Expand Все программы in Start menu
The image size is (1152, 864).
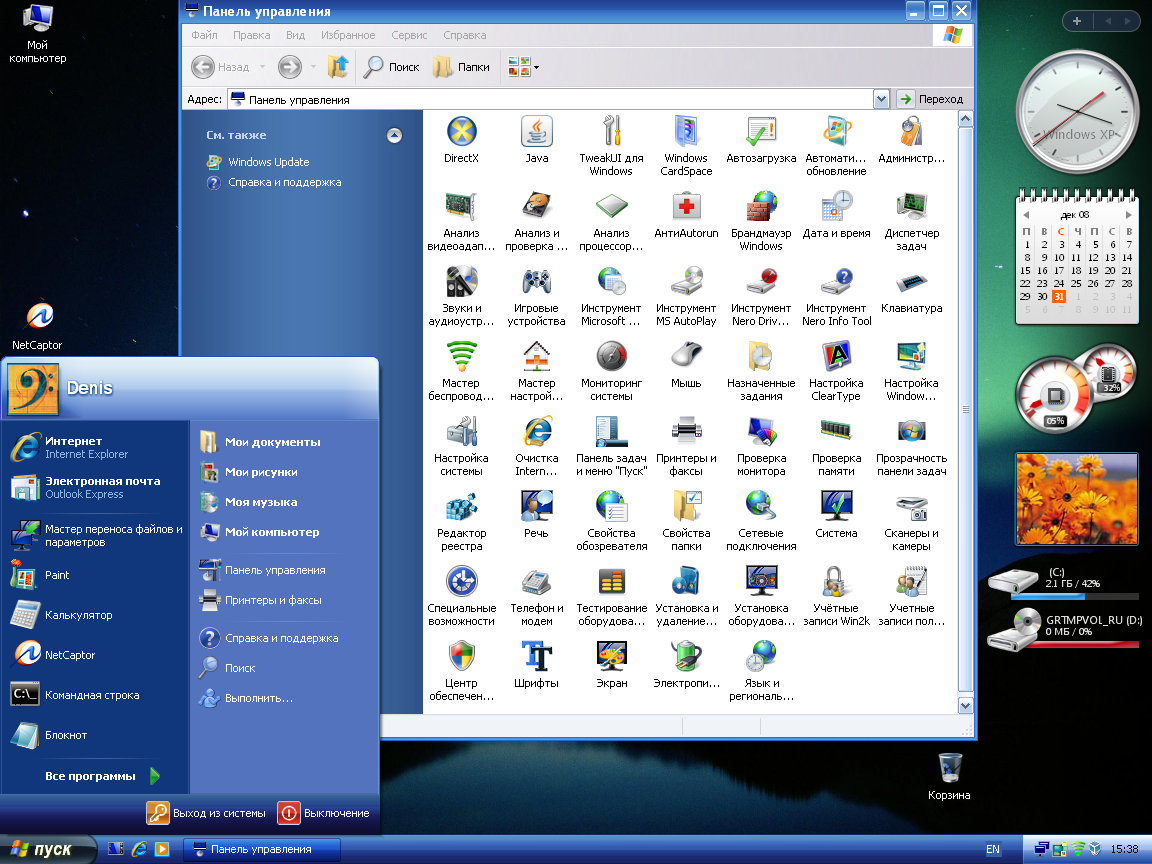(102, 776)
